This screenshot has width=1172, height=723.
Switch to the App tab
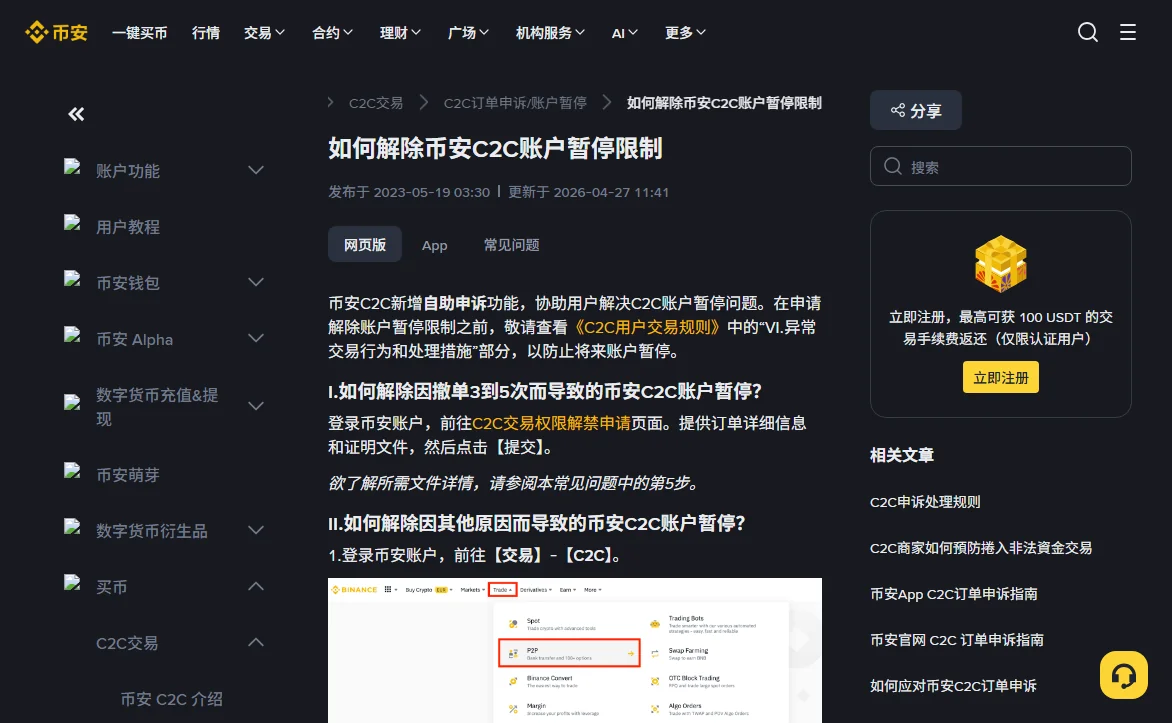(434, 245)
